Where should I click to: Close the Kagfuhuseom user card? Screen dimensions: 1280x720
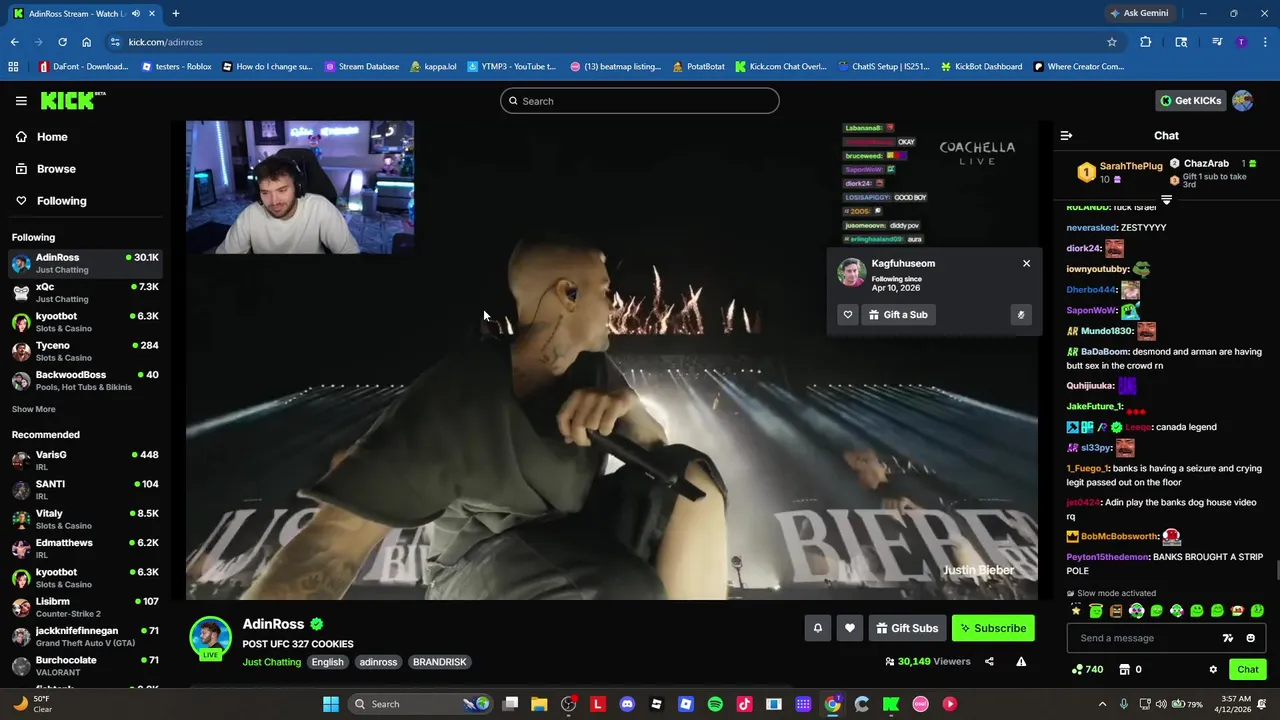pos(1026,263)
